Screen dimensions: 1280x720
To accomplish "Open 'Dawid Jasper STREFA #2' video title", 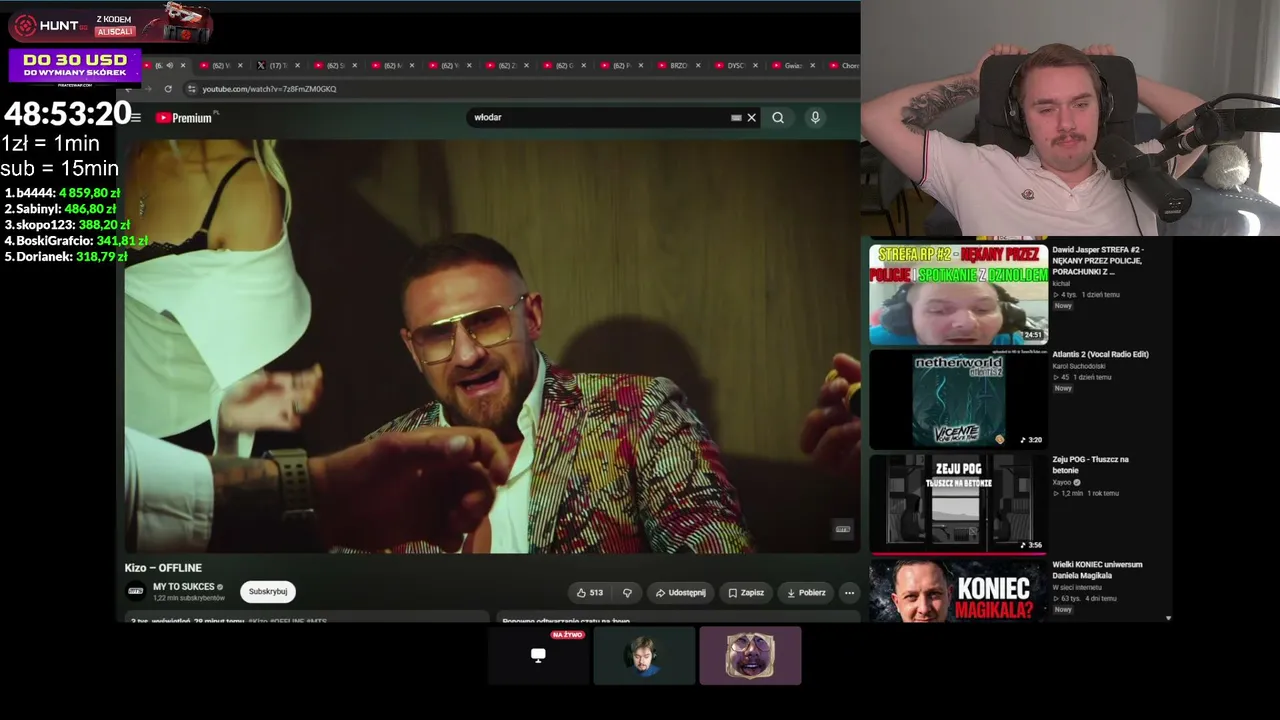I will click(x=1098, y=261).
